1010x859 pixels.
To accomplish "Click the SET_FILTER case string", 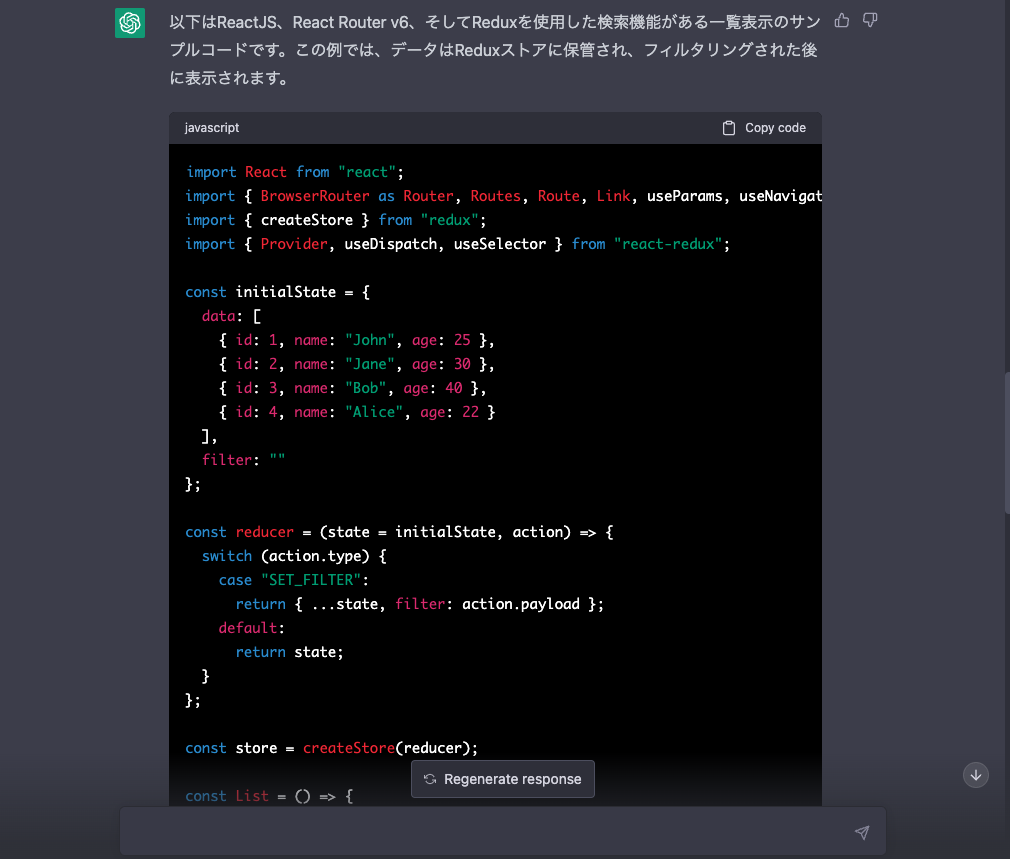I will point(311,579).
